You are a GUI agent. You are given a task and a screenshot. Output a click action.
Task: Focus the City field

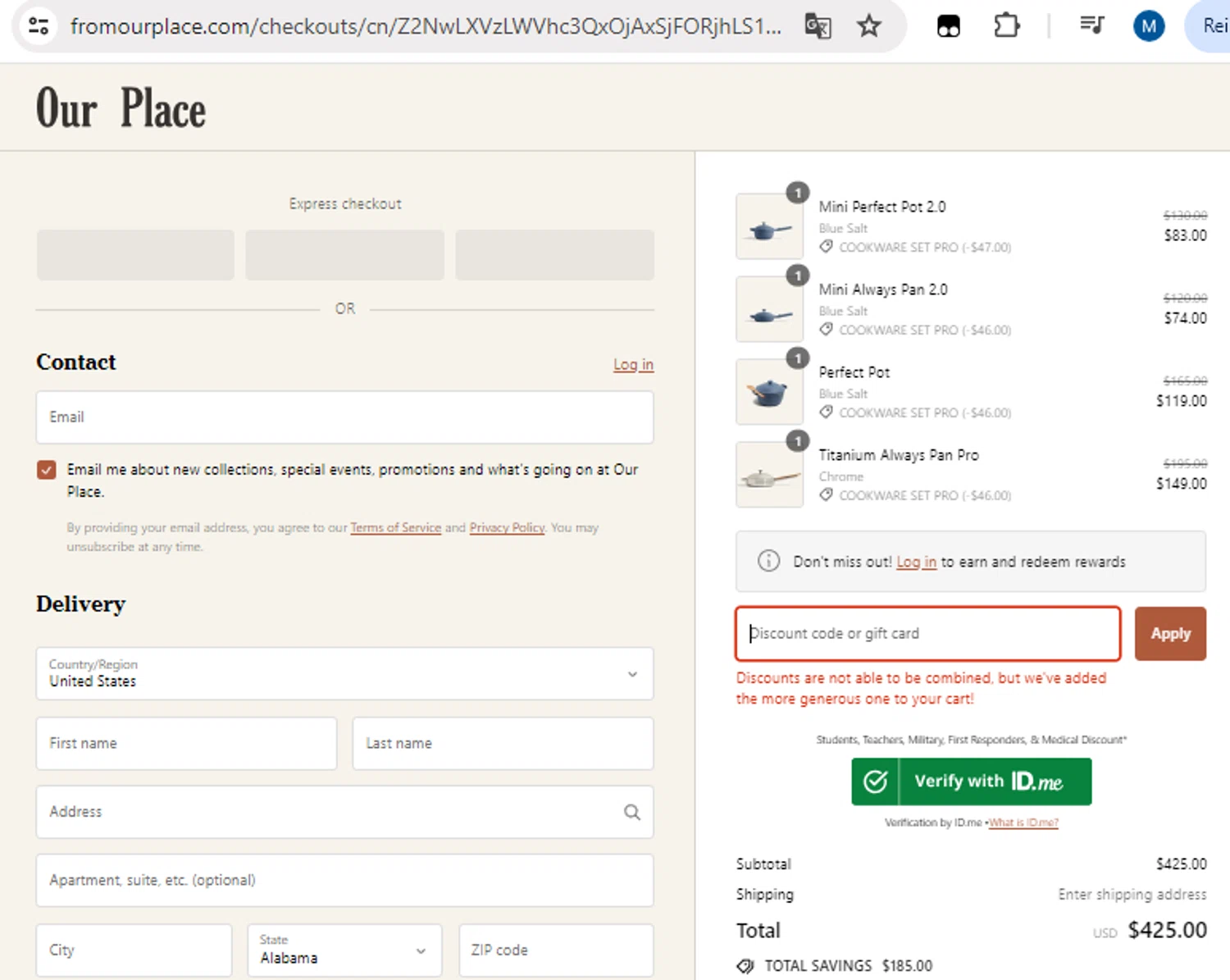coord(134,950)
